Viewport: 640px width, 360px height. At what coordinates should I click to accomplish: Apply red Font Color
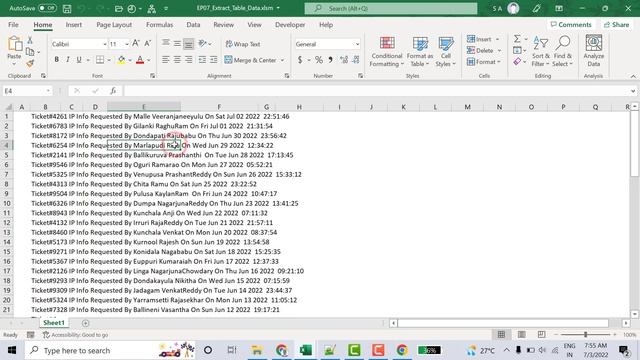pyautogui.click(x=140, y=60)
